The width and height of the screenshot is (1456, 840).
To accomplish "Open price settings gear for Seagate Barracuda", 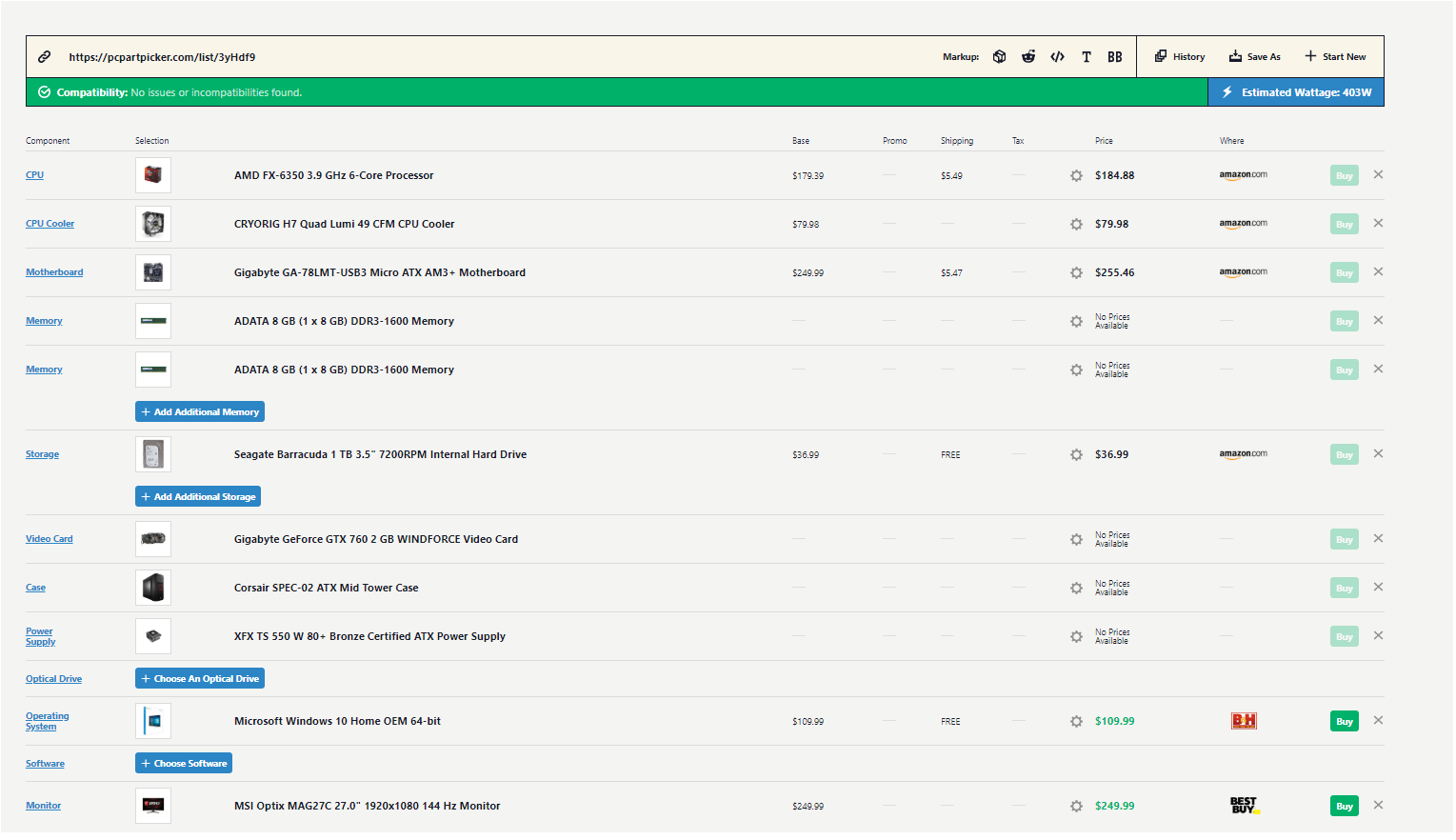I will [x=1076, y=455].
